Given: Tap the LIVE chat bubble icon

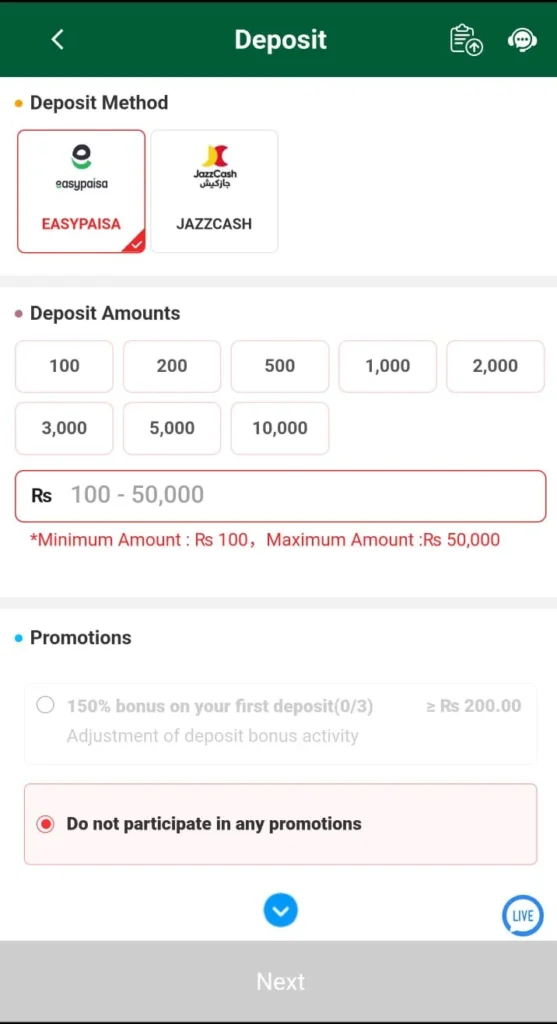Looking at the screenshot, I should pyautogui.click(x=522, y=915).
